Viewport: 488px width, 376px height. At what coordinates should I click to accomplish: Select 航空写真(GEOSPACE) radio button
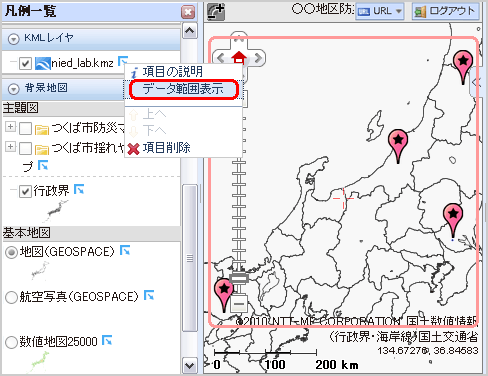[11, 297]
